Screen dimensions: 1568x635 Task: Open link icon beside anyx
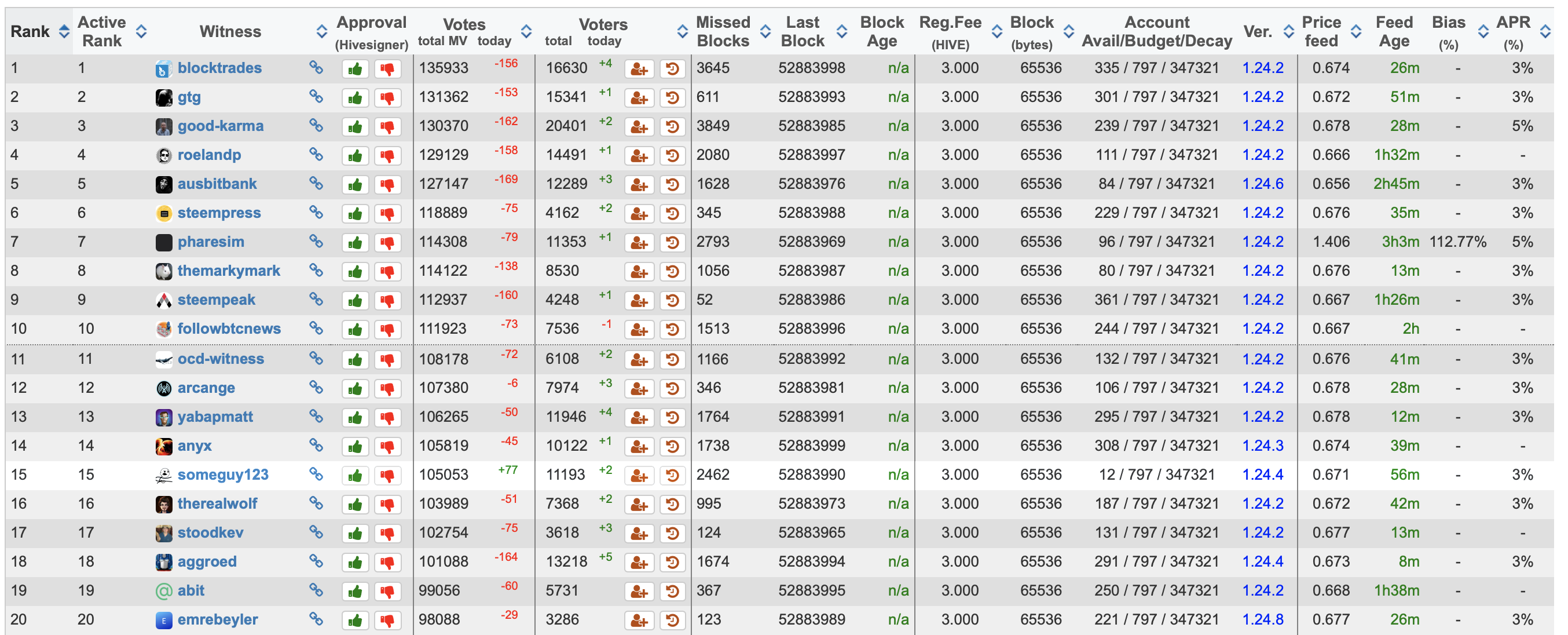pos(316,445)
